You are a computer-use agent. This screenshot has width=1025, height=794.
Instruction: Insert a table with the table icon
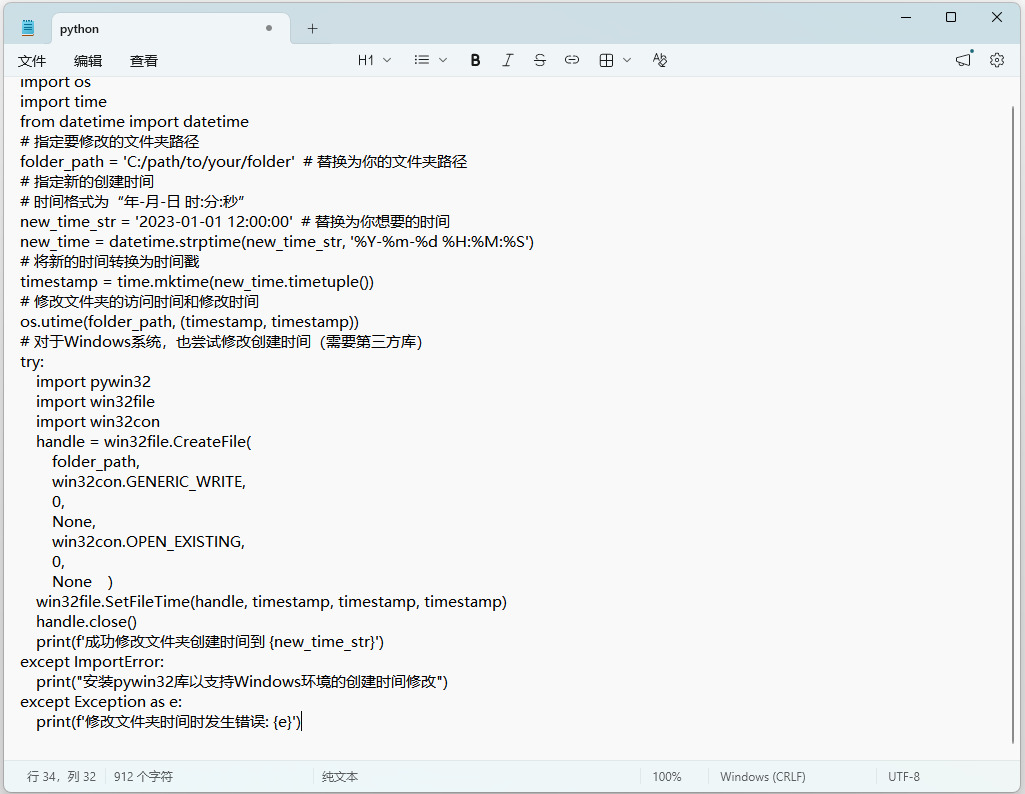(x=606, y=60)
